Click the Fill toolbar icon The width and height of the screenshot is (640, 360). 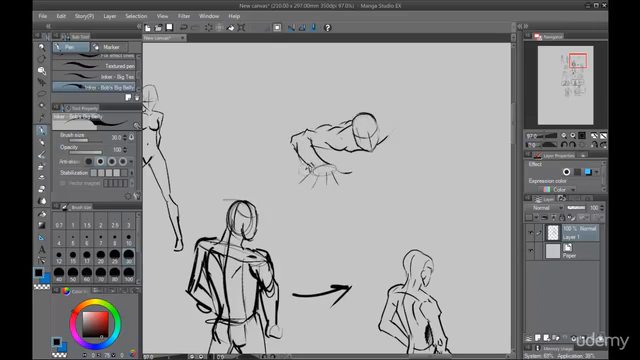click(231, 28)
